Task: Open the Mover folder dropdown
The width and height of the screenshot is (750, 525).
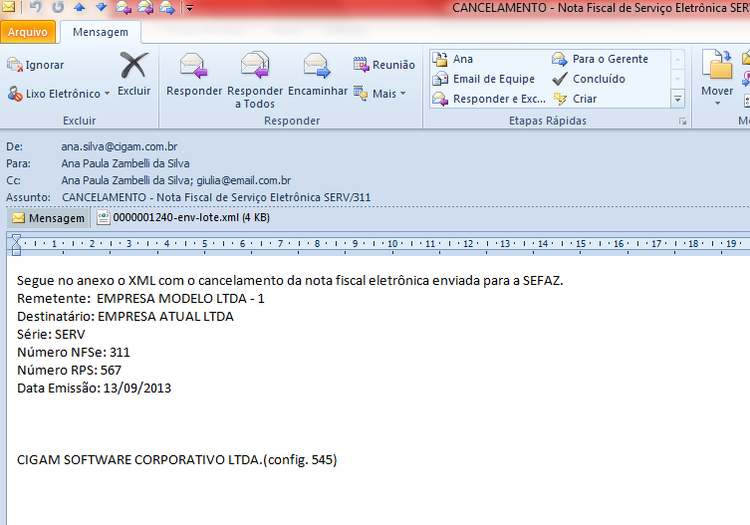Action: coord(717,78)
